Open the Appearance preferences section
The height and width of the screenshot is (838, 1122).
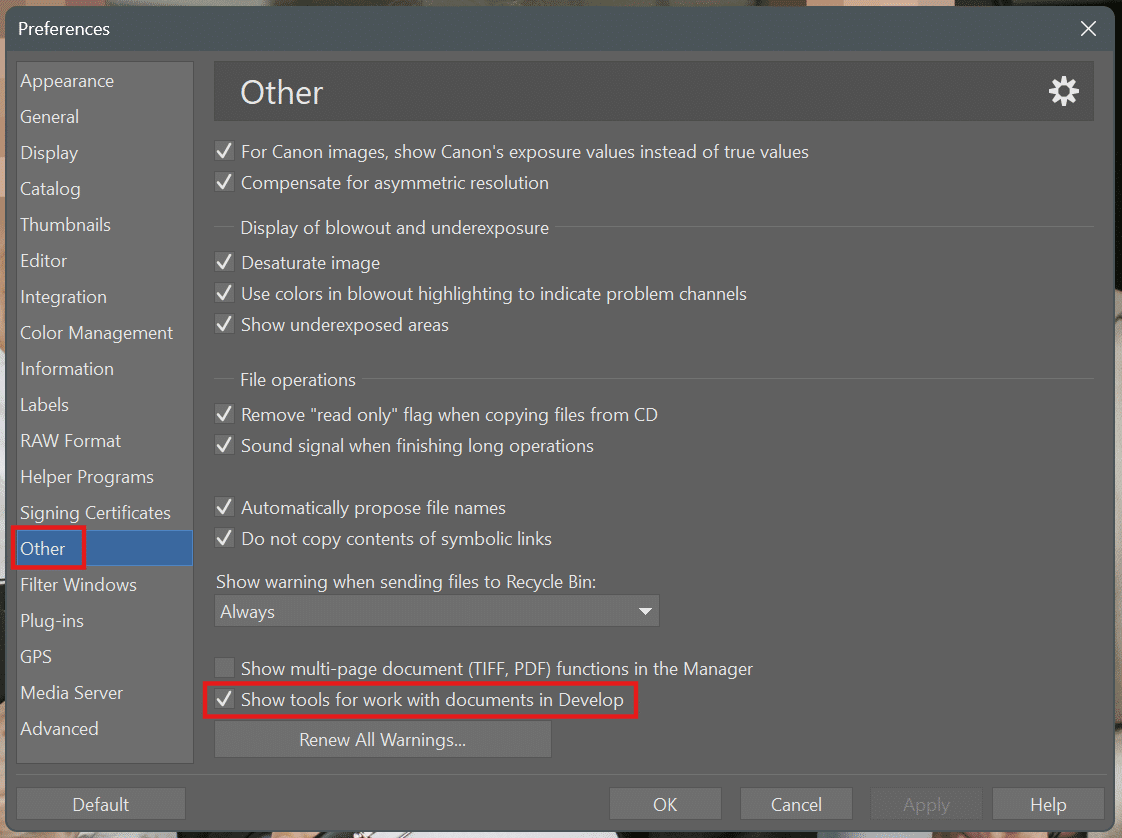(67, 81)
